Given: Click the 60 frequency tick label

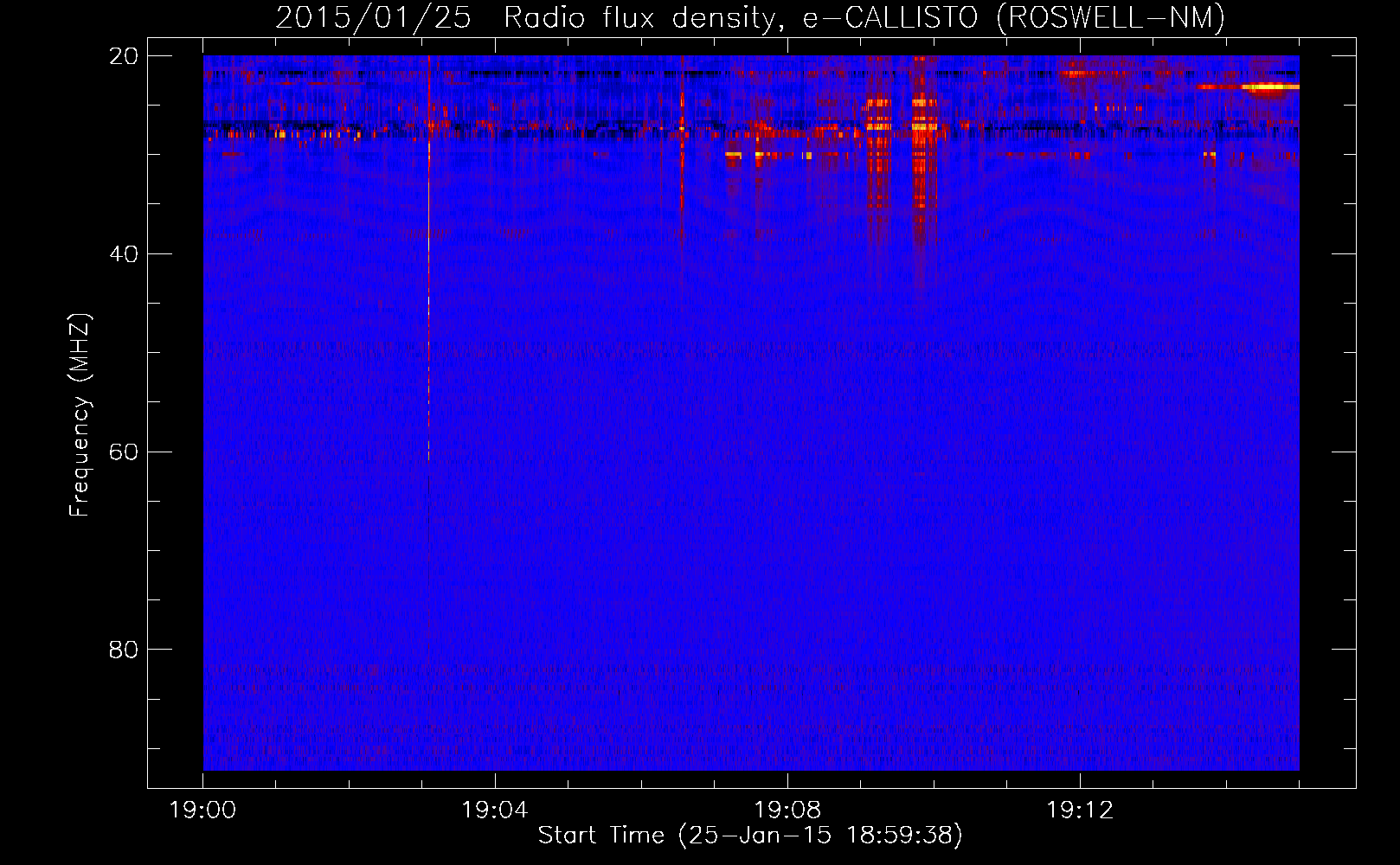Looking at the screenshot, I should [x=124, y=452].
